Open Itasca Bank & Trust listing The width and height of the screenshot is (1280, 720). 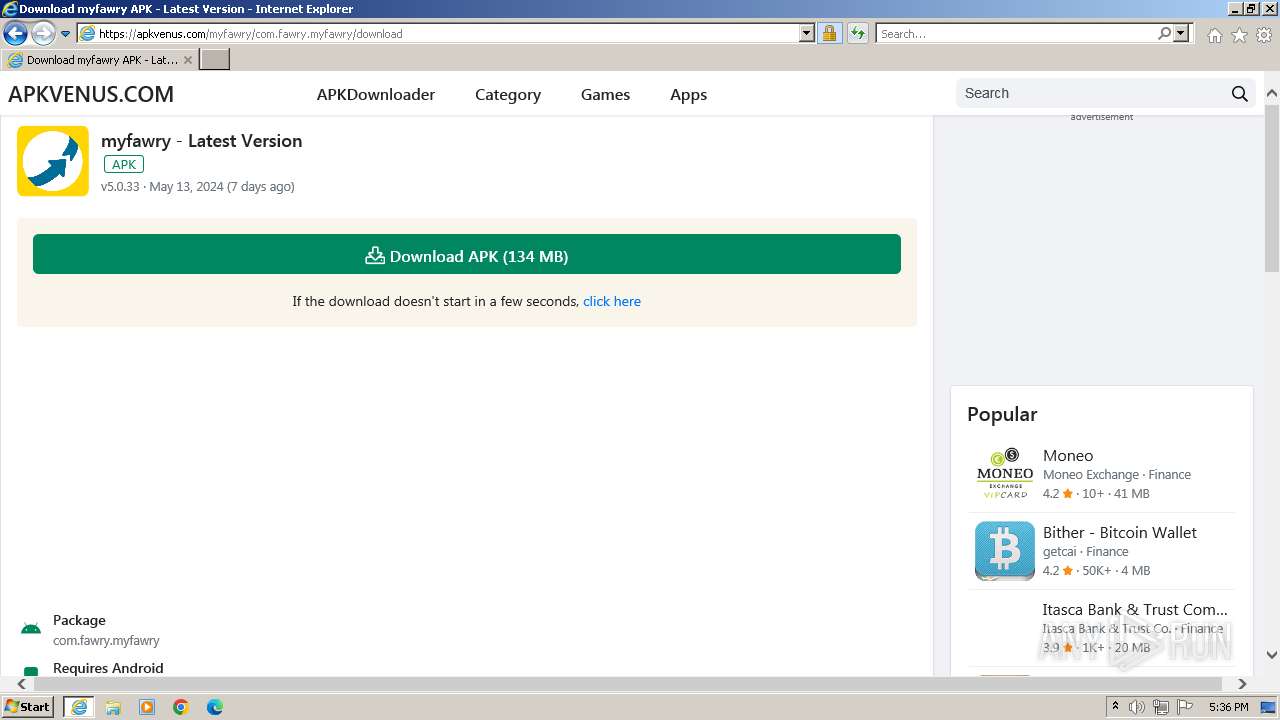click(x=1135, y=609)
